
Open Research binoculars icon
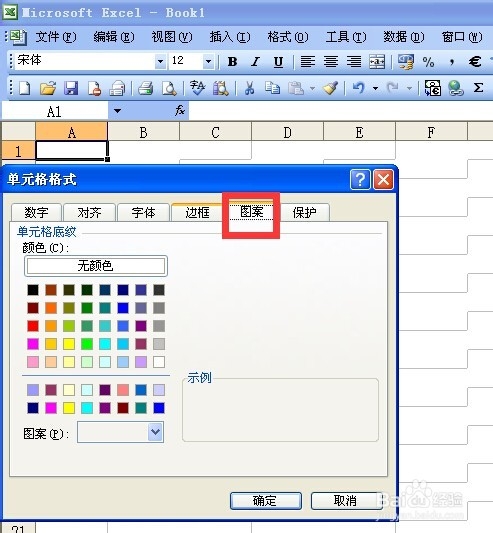(x=220, y=88)
